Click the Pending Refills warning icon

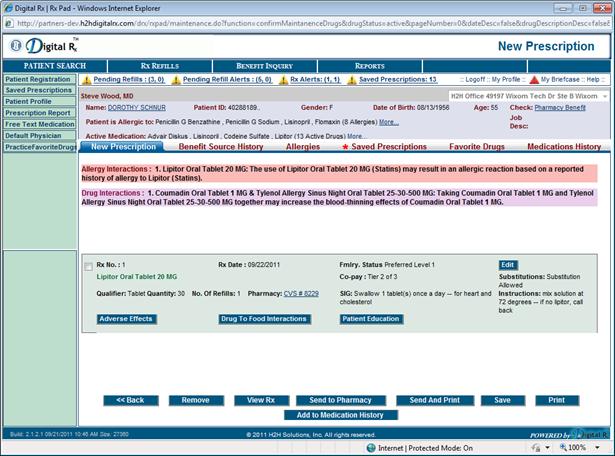86,79
